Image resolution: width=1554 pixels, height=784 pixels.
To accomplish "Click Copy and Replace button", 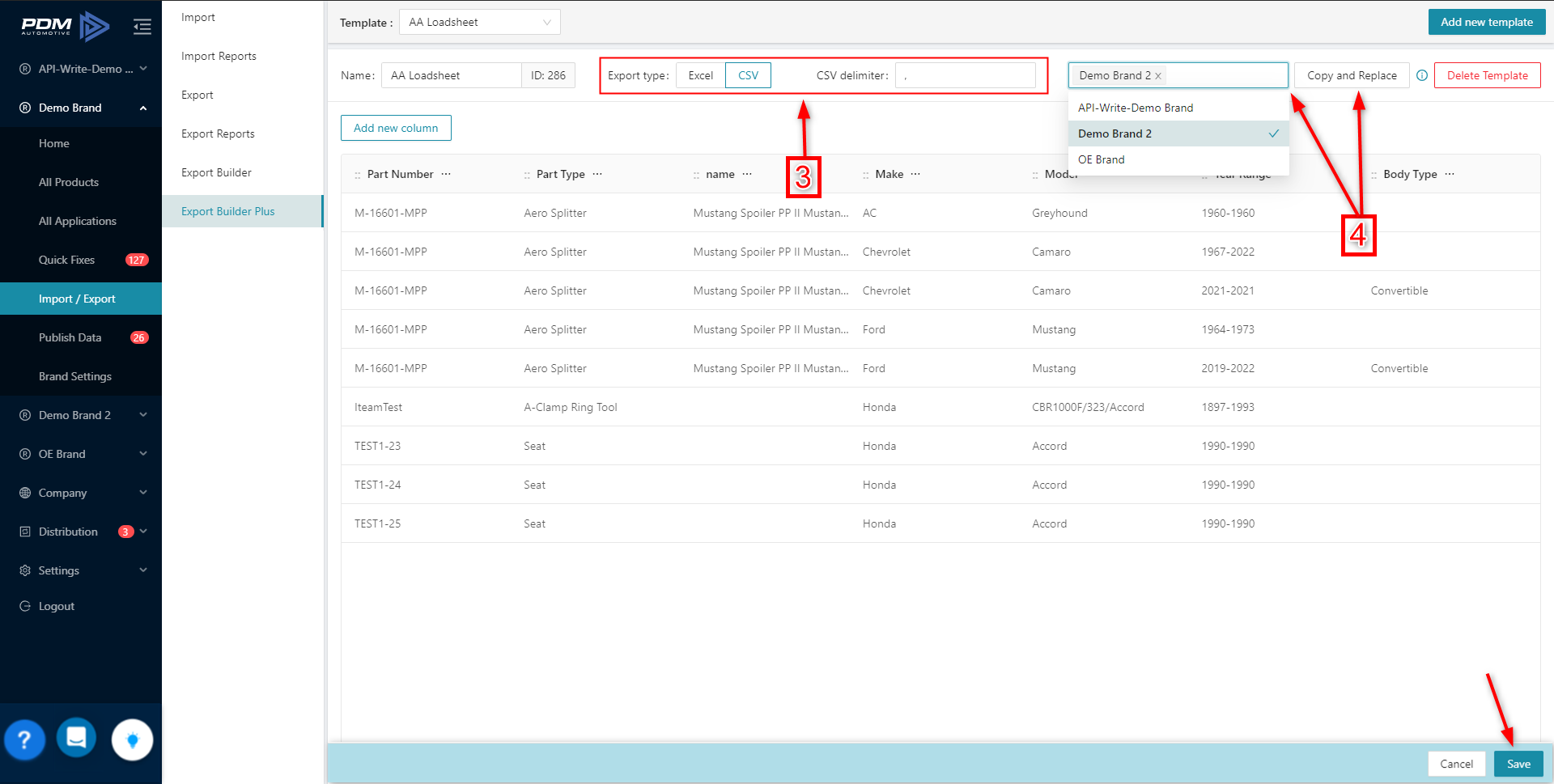I will tap(1352, 75).
